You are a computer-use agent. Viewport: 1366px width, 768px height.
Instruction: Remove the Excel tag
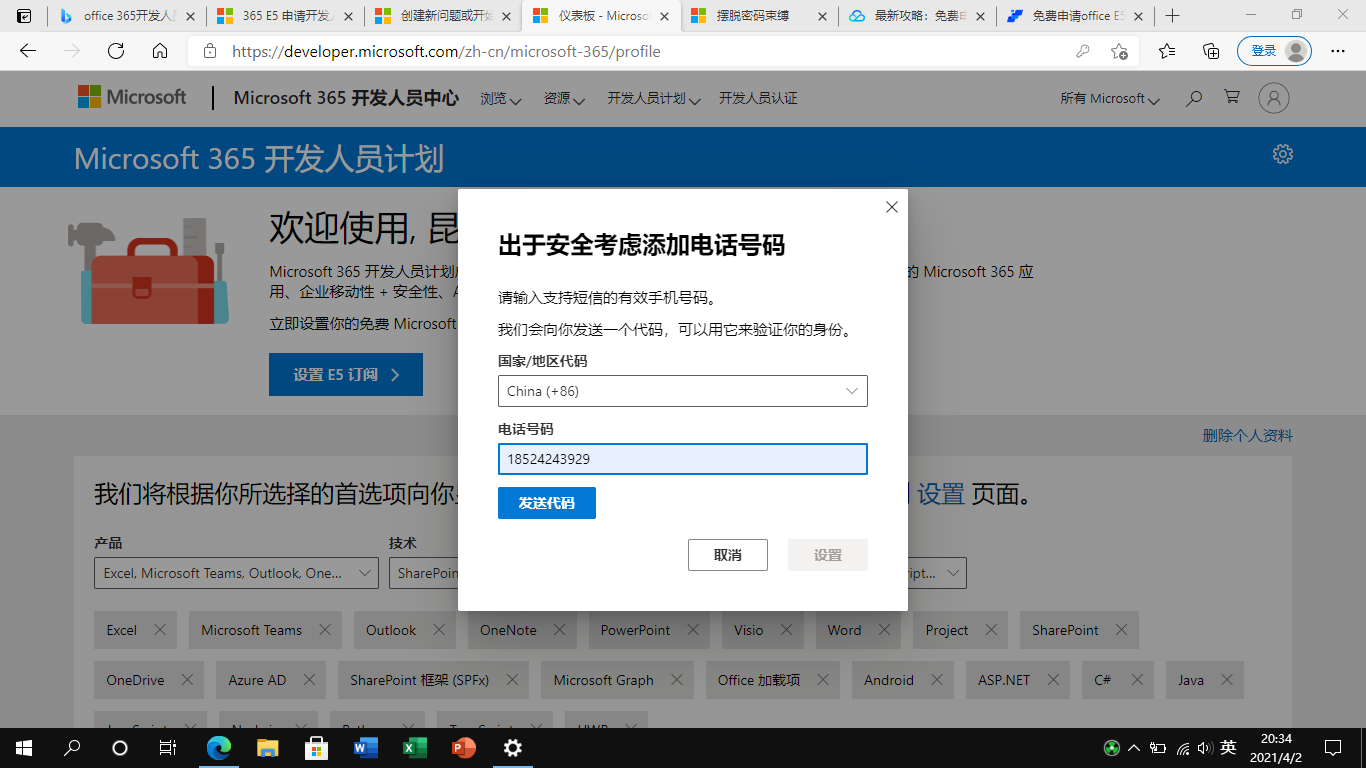click(159, 630)
